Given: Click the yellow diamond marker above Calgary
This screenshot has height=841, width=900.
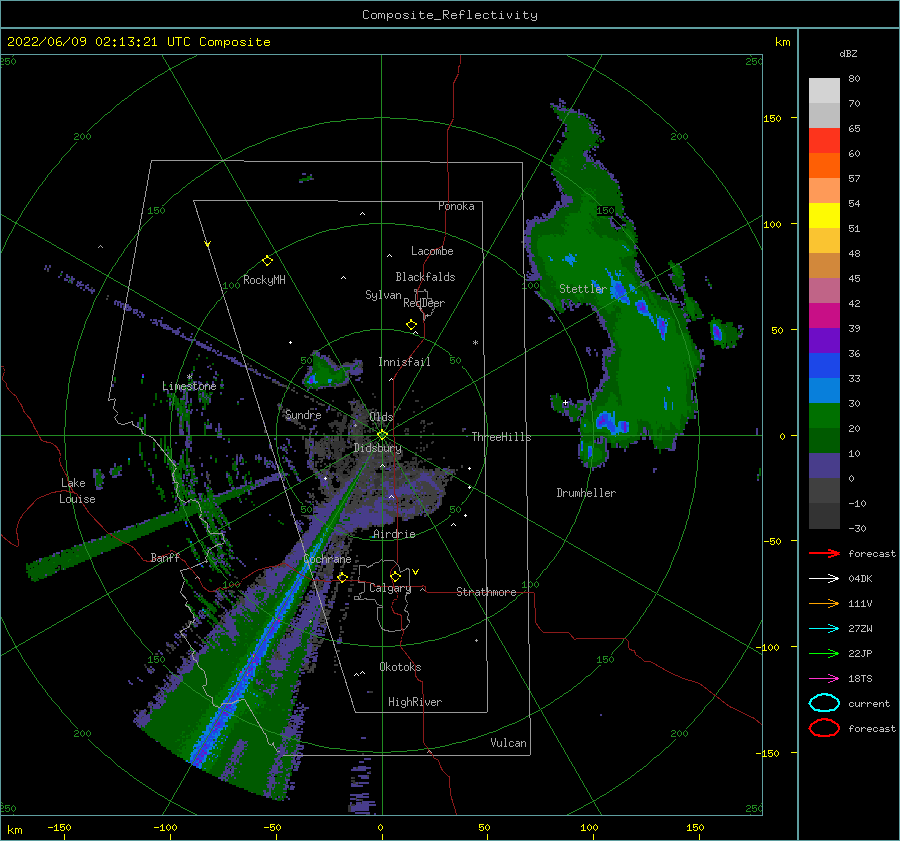Looking at the screenshot, I should (x=395, y=576).
